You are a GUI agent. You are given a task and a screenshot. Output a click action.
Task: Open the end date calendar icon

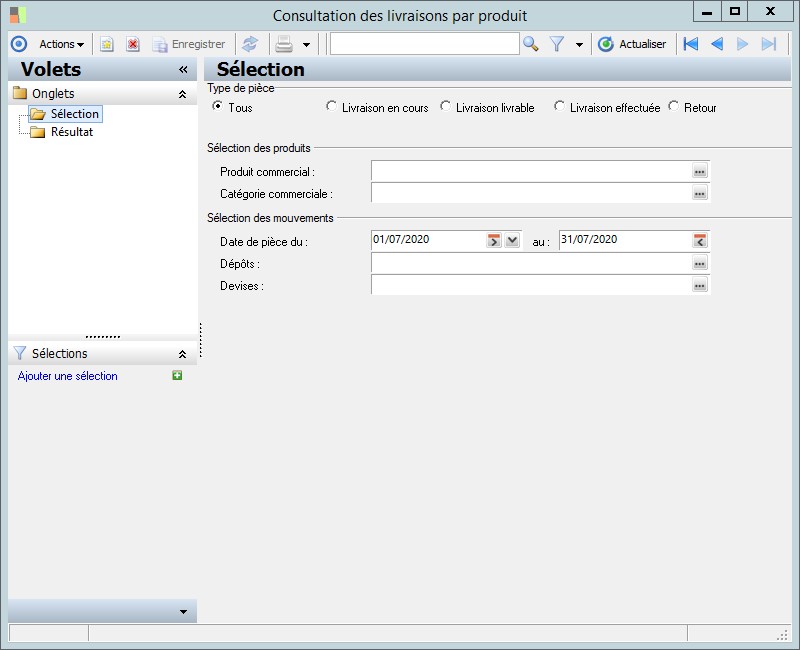(700, 240)
